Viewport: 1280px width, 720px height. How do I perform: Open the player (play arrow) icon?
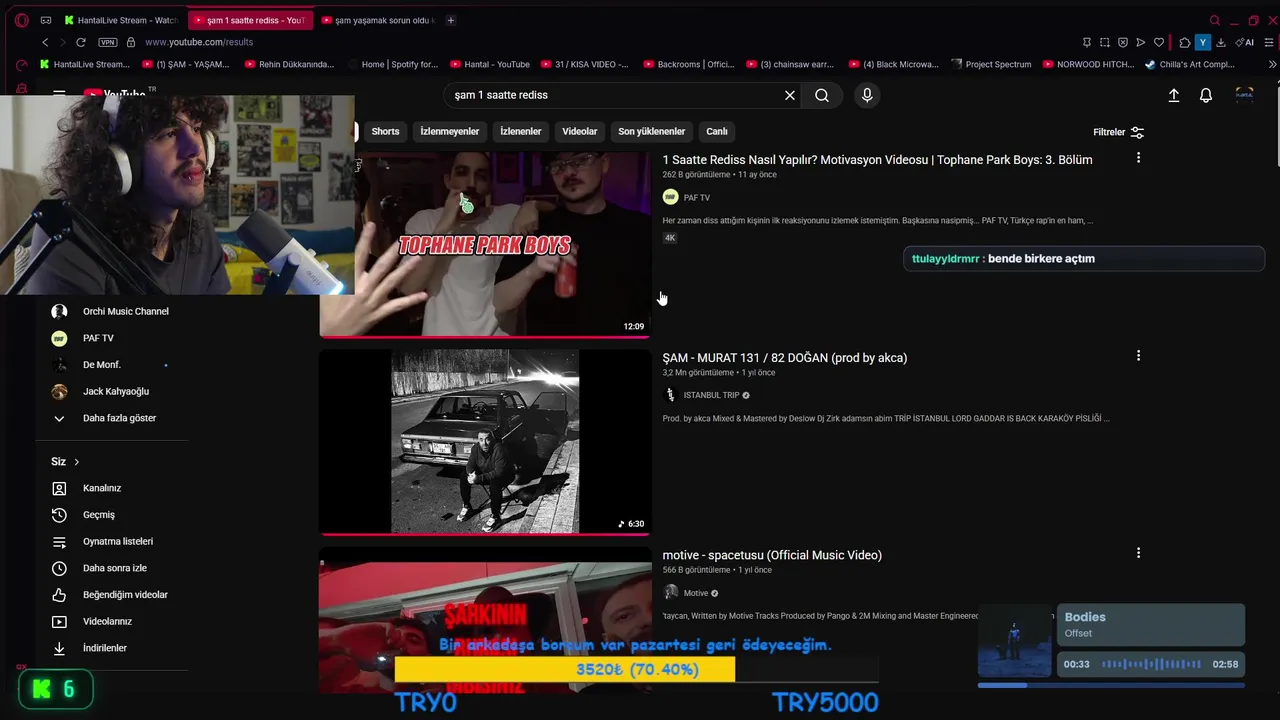pyautogui.click(x=1141, y=42)
